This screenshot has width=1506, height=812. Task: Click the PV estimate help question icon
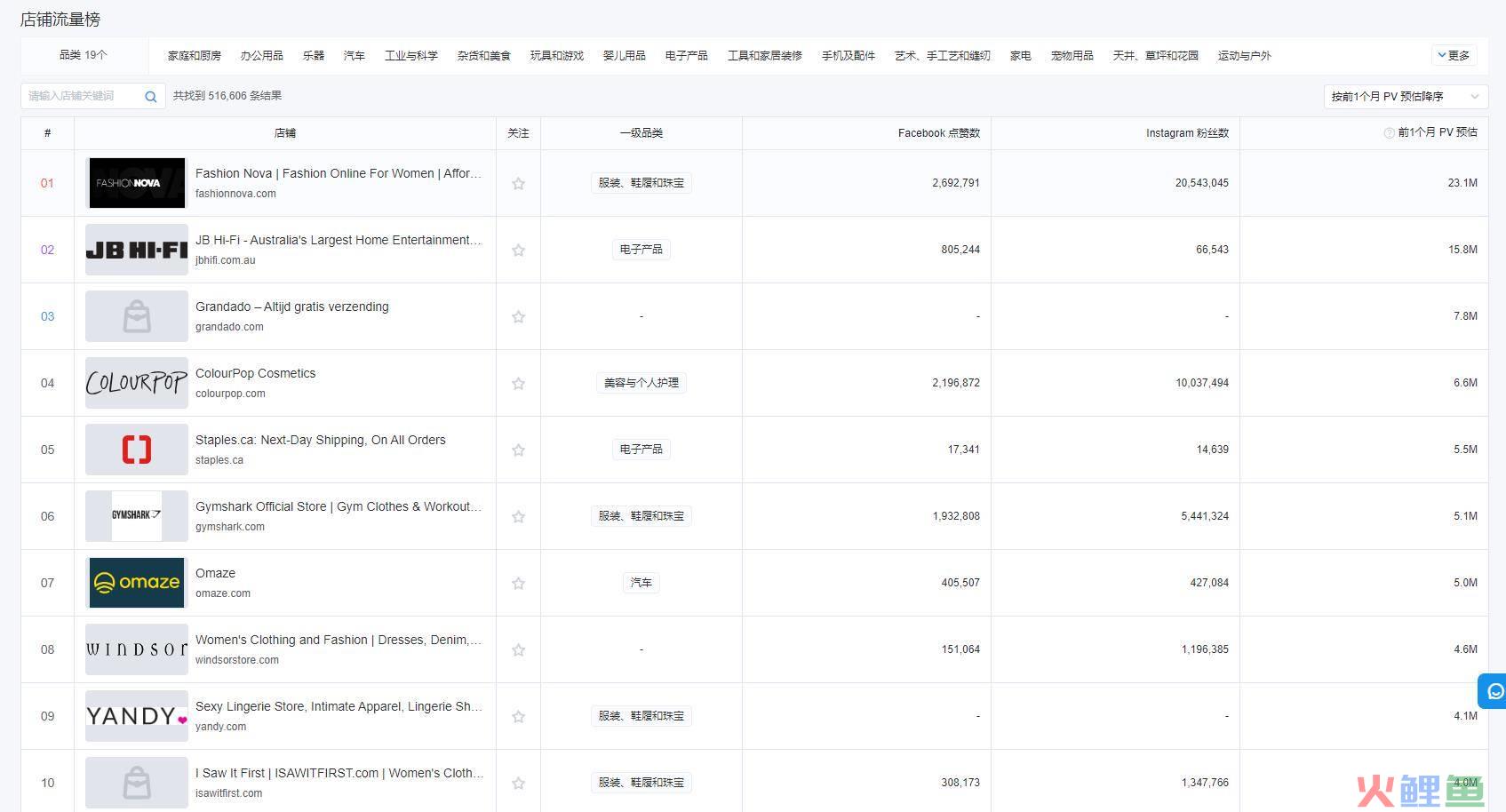[1389, 132]
